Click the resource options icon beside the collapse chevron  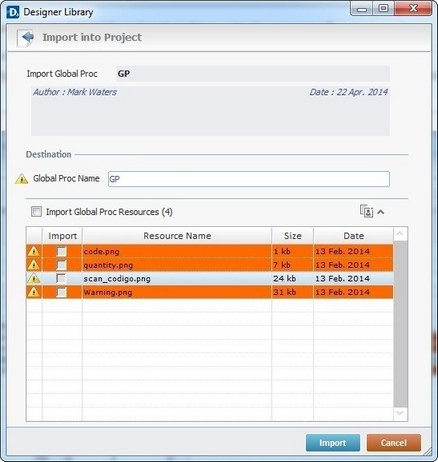[x=366, y=211]
